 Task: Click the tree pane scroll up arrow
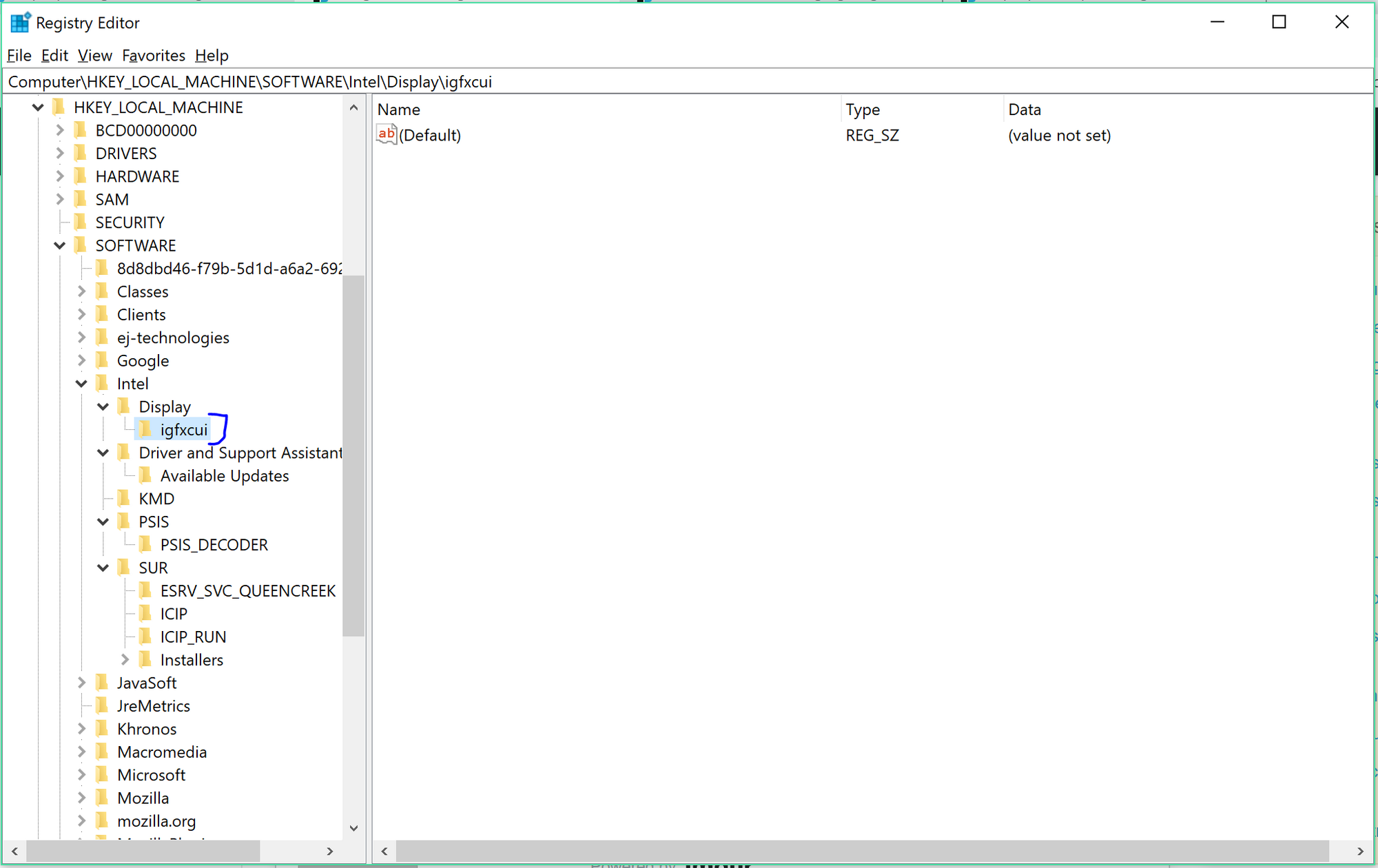pyautogui.click(x=353, y=107)
